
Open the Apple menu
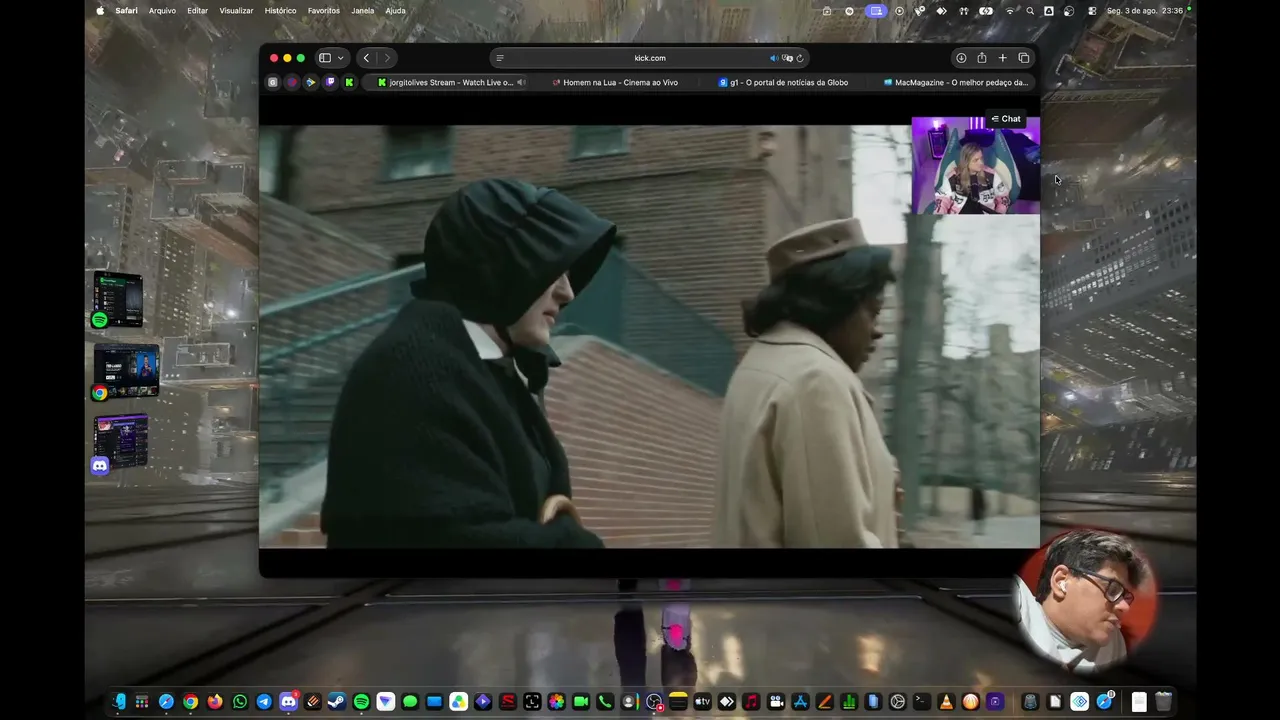100,11
